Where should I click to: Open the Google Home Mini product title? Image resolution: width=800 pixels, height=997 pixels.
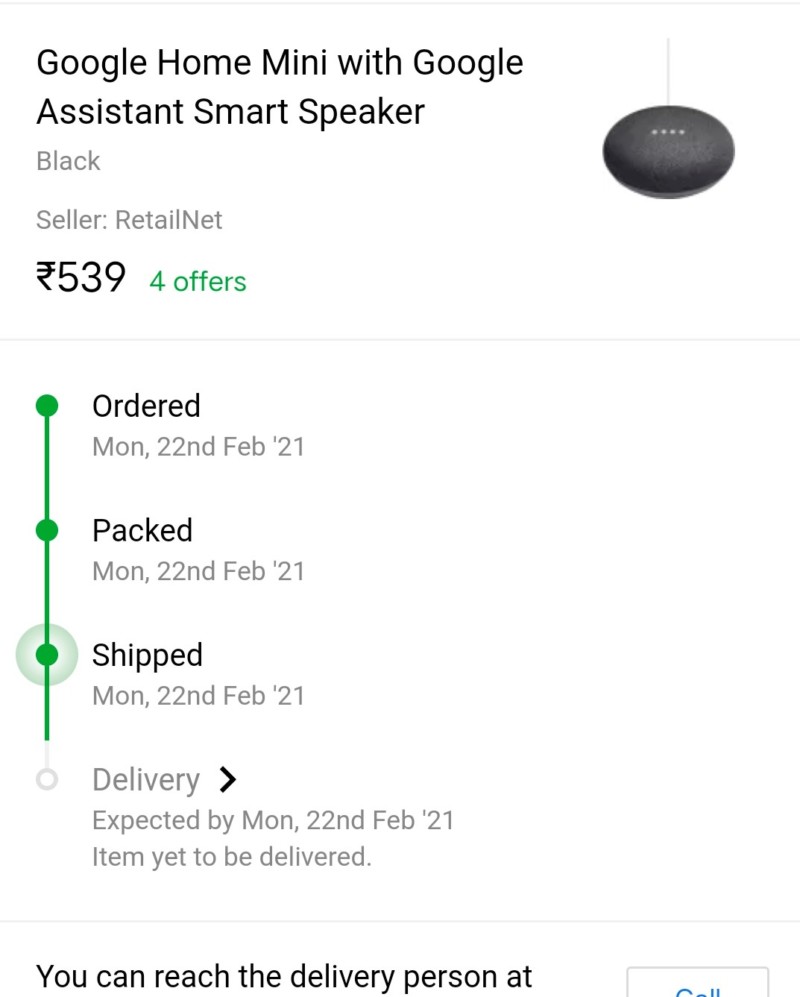tap(279, 87)
